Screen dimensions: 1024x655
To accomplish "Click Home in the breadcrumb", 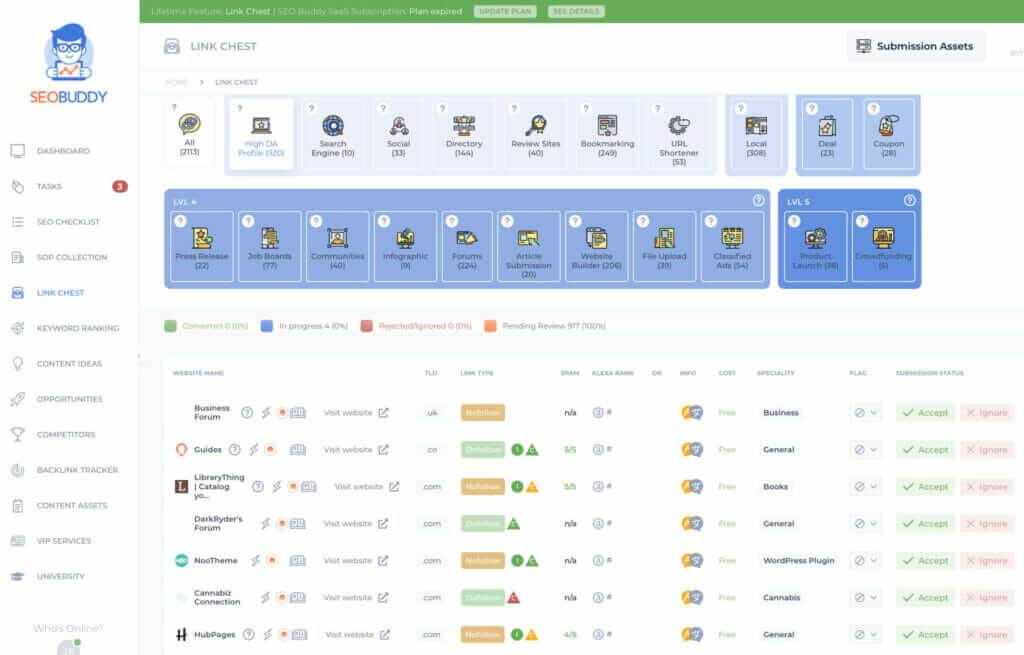I will [176, 82].
